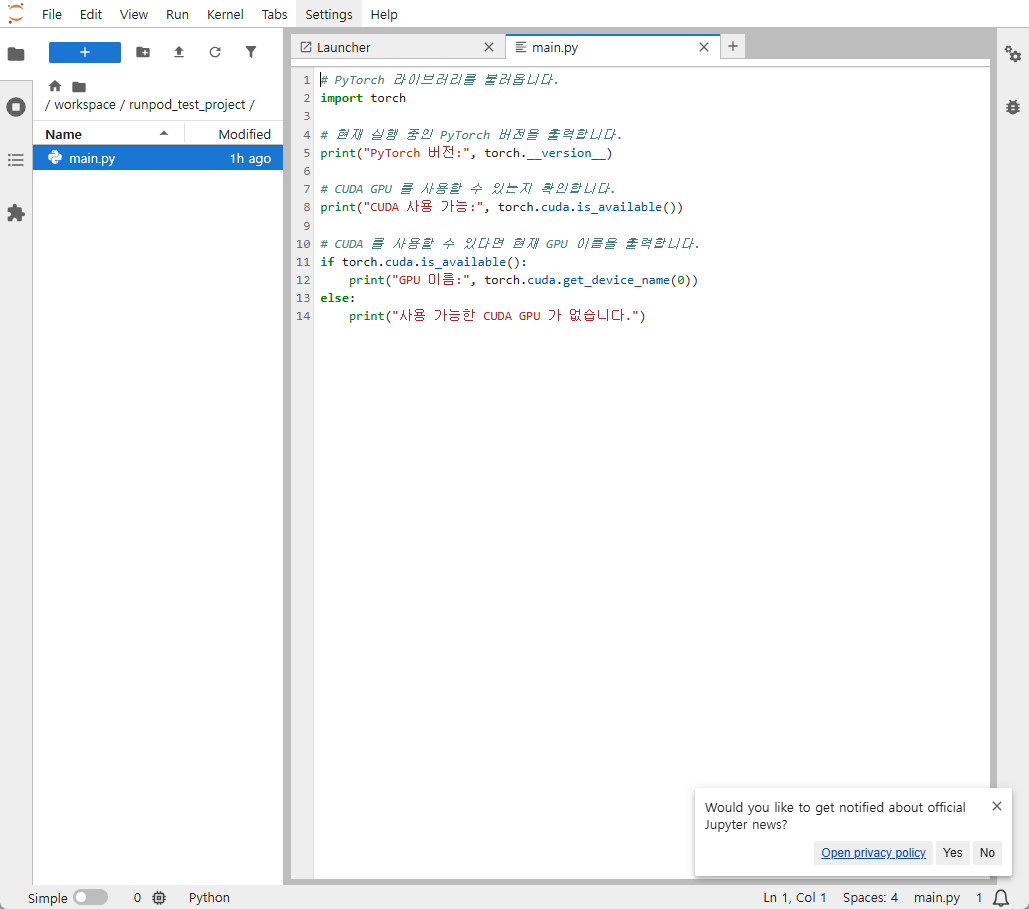Image resolution: width=1029 pixels, height=909 pixels.
Task: Click the Open privacy policy link
Action: (873, 853)
